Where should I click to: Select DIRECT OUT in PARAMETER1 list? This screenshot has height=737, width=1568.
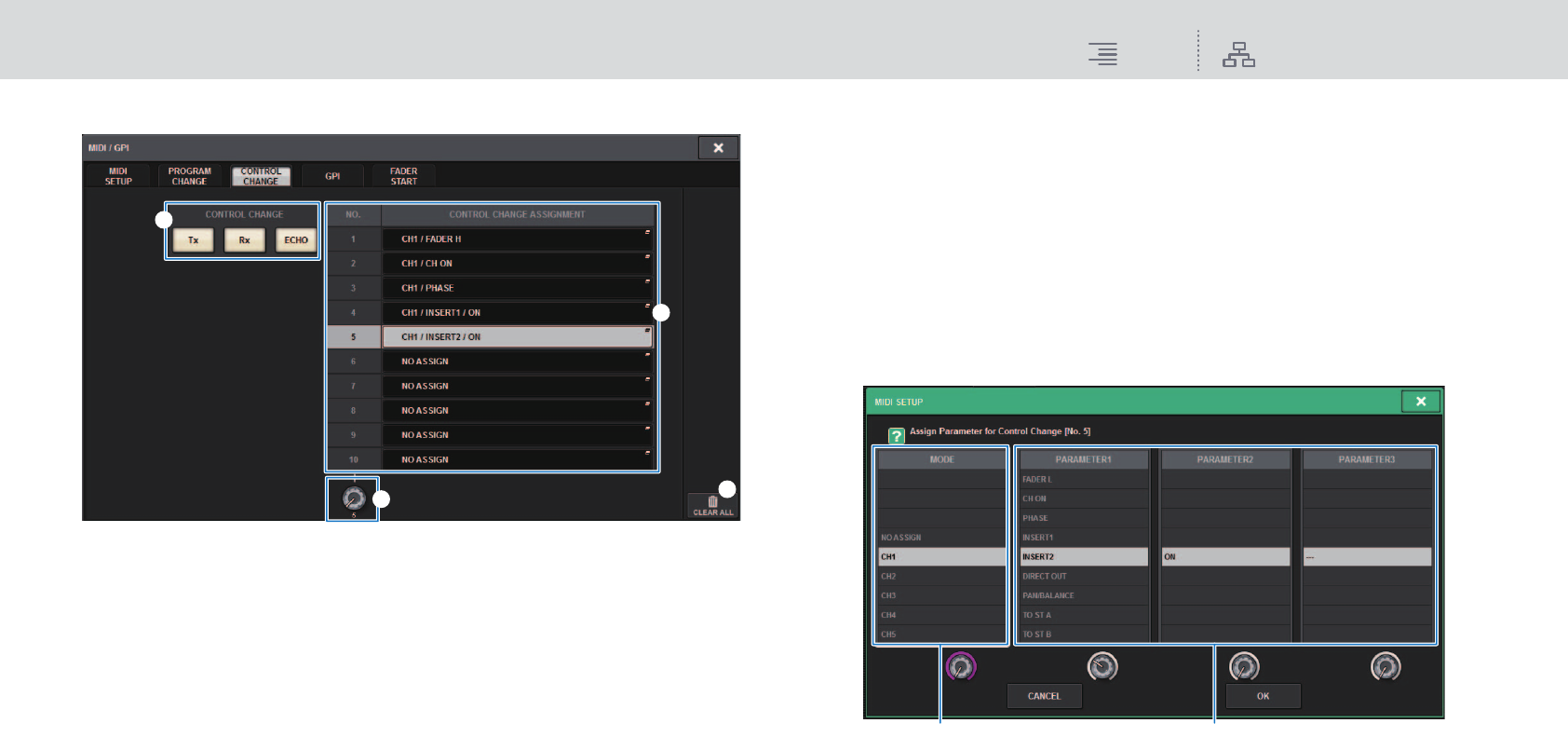pyautogui.click(x=1084, y=577)
